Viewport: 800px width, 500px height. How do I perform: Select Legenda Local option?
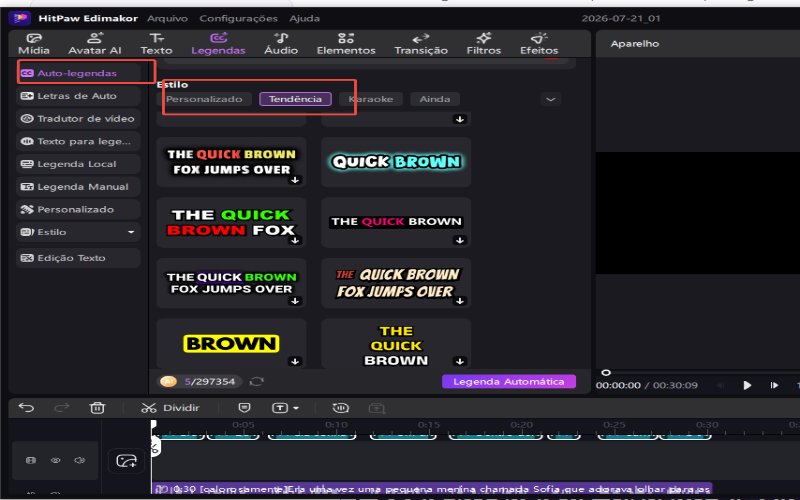(x=78, y=164)
